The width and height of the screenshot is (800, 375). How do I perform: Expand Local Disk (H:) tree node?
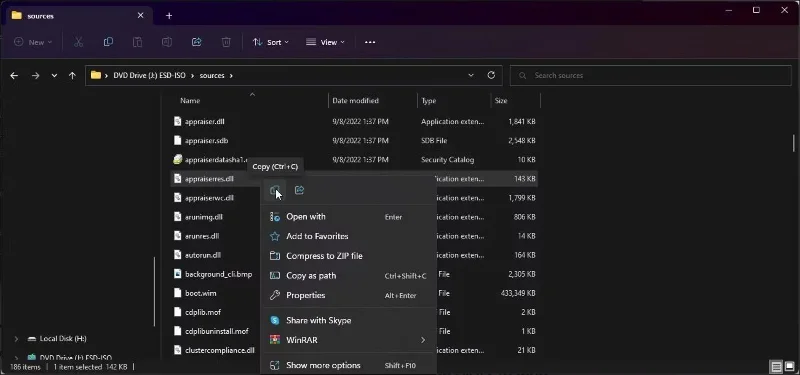[16, 339]
